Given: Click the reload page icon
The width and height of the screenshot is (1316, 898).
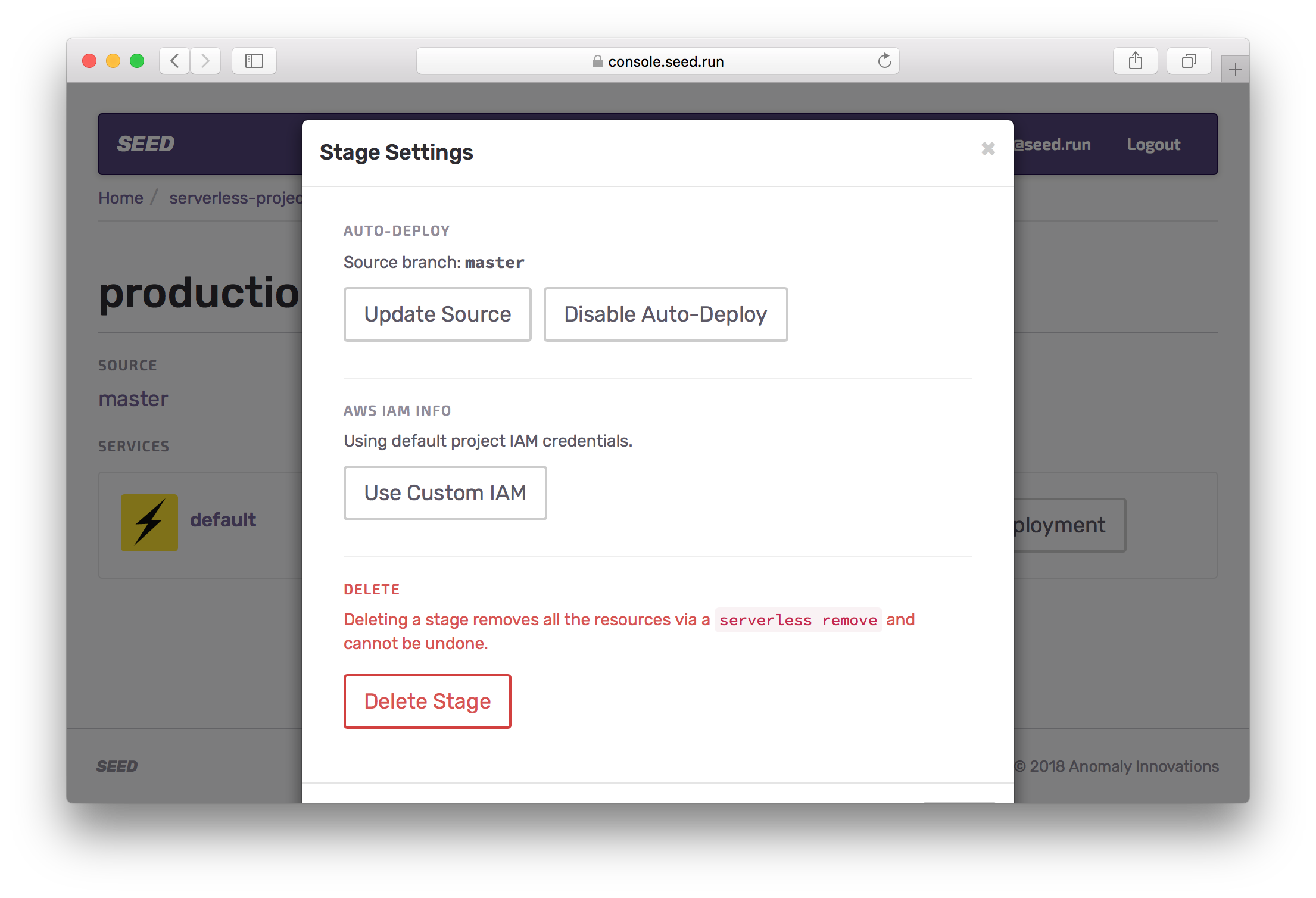Looking at the screenshot, I should (x=884, y=61).
